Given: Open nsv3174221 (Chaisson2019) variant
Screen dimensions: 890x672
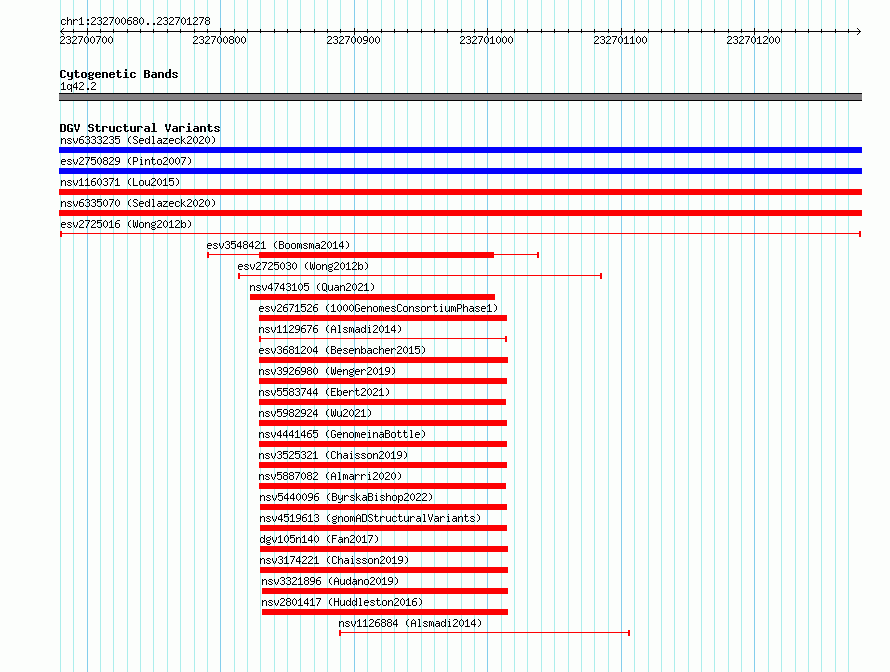Looking at the screenshot, I should pos(334,560).
